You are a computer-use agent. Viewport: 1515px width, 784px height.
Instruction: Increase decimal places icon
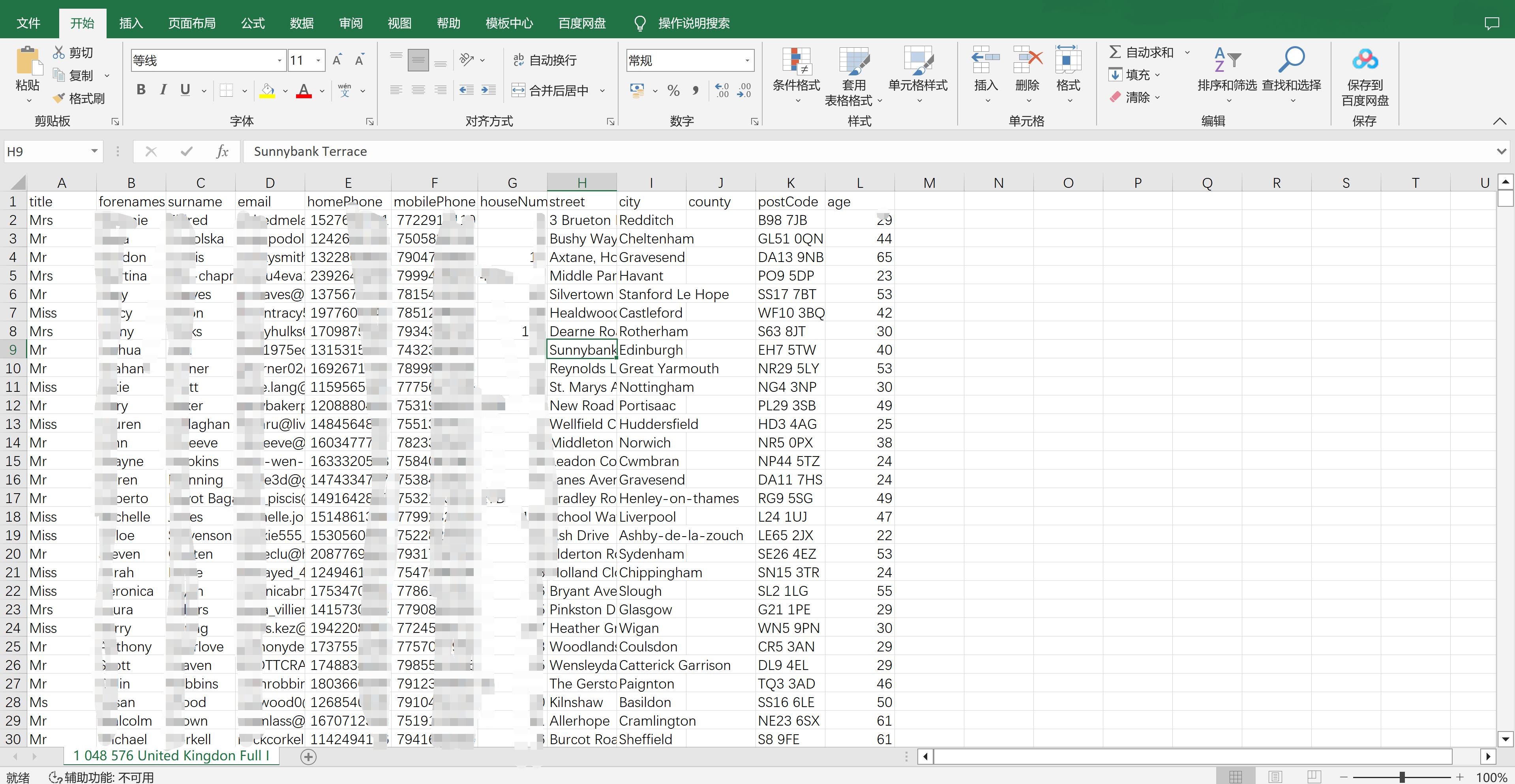[722, 90]
